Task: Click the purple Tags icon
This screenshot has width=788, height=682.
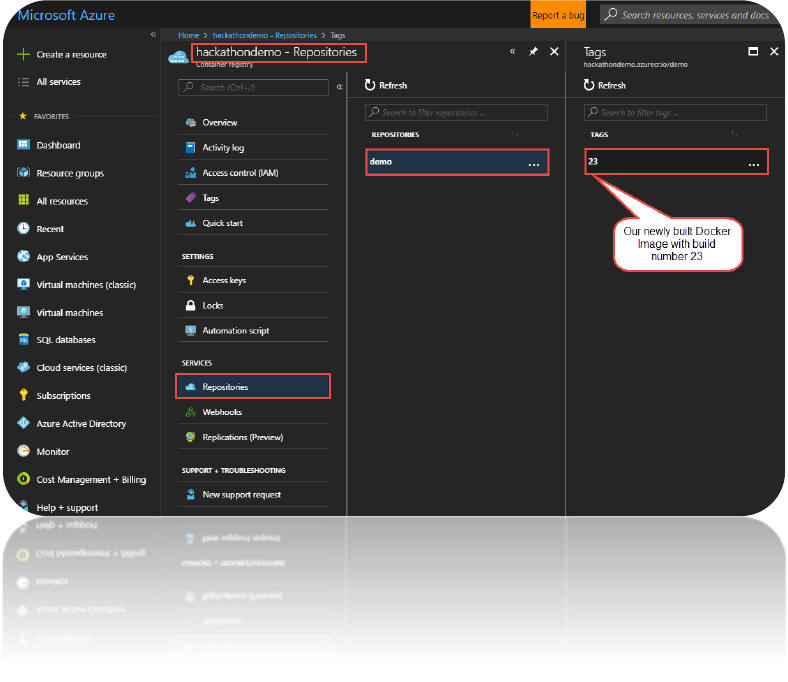Action: click(190, 198)
